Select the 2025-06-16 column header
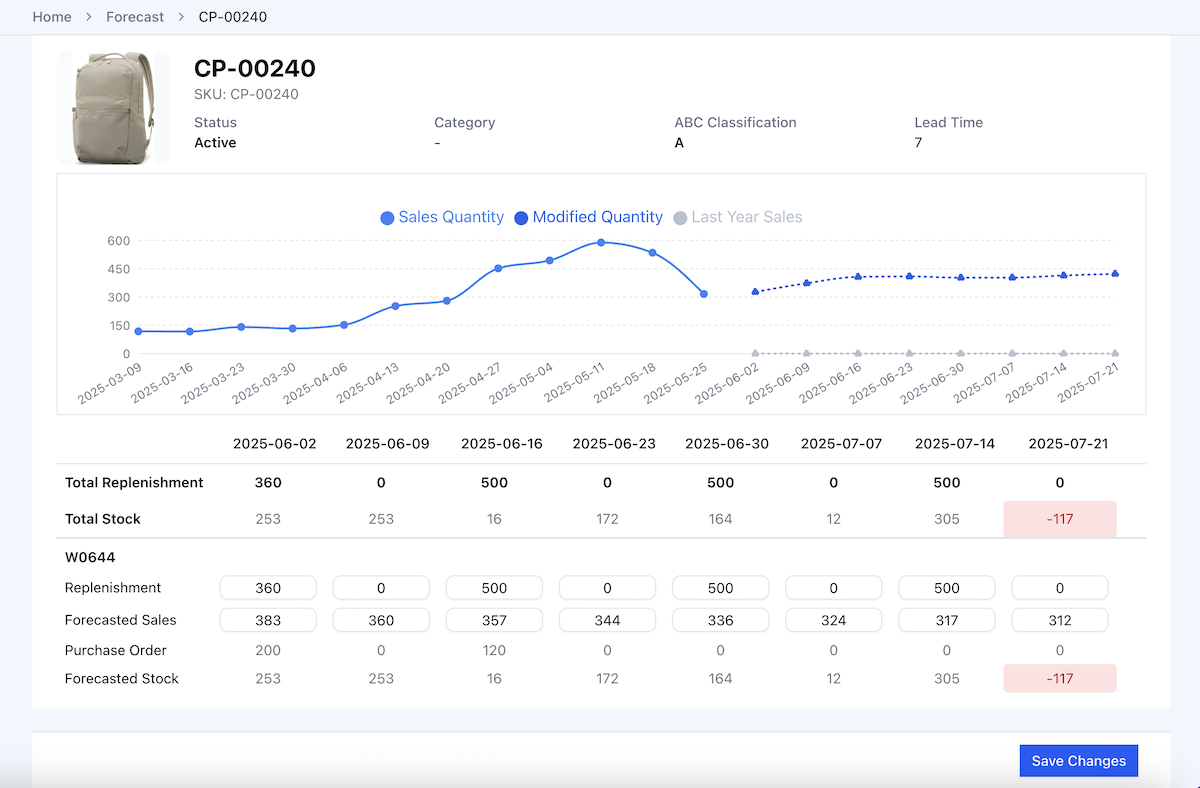The width and height of the screenshot is (1200, 788). [x=501, y=442]
